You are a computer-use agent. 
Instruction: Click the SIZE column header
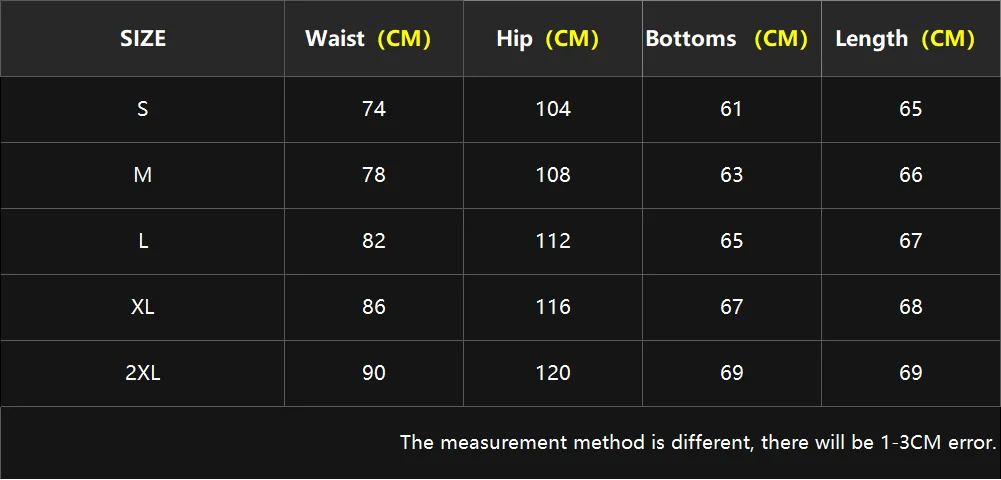tap(143, 39)
